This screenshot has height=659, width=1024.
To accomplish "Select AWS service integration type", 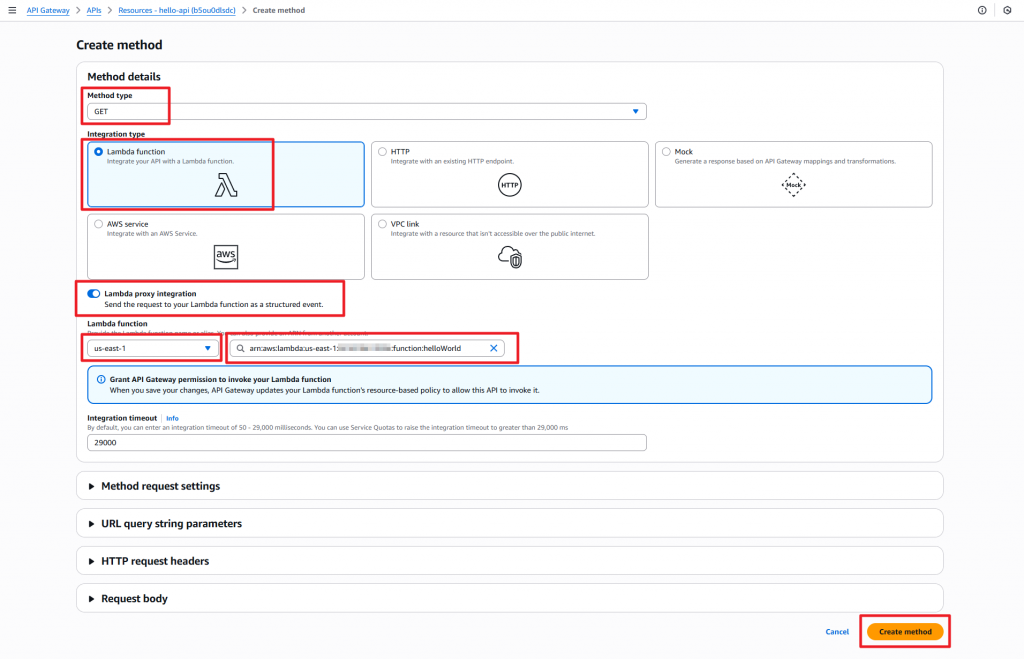I will coord(99,224).
